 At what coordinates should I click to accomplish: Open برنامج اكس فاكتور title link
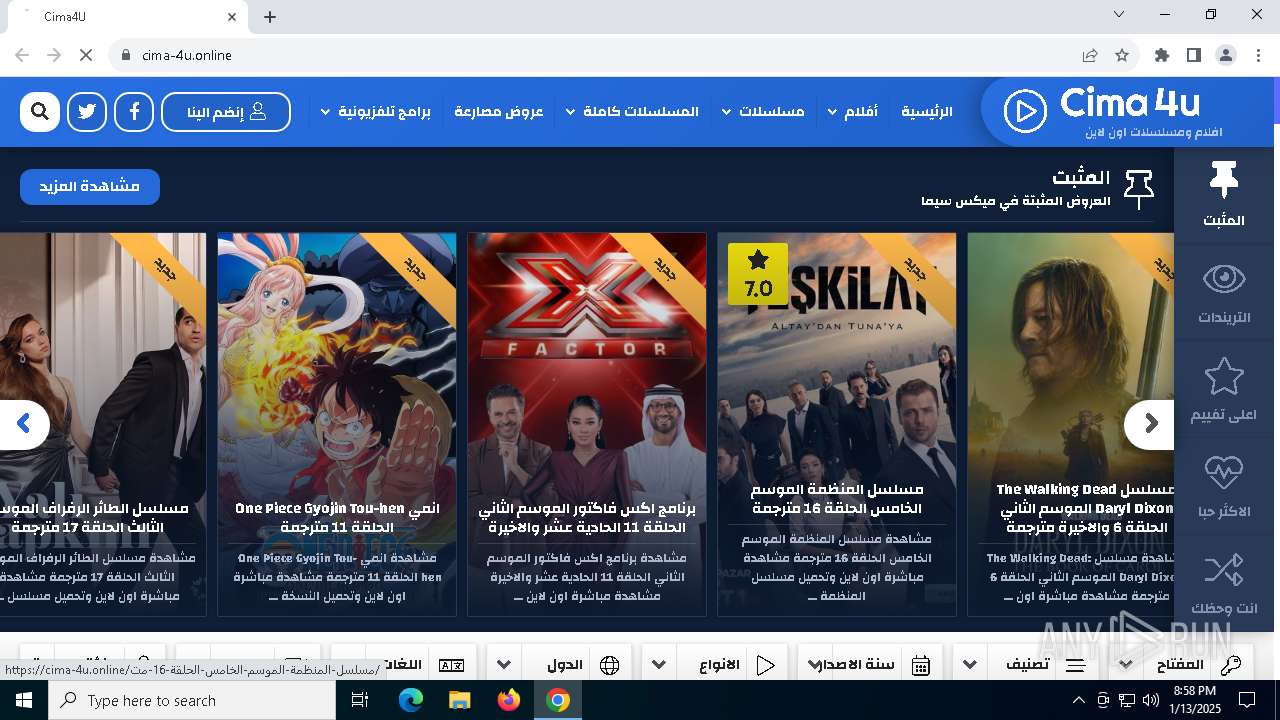587,518
